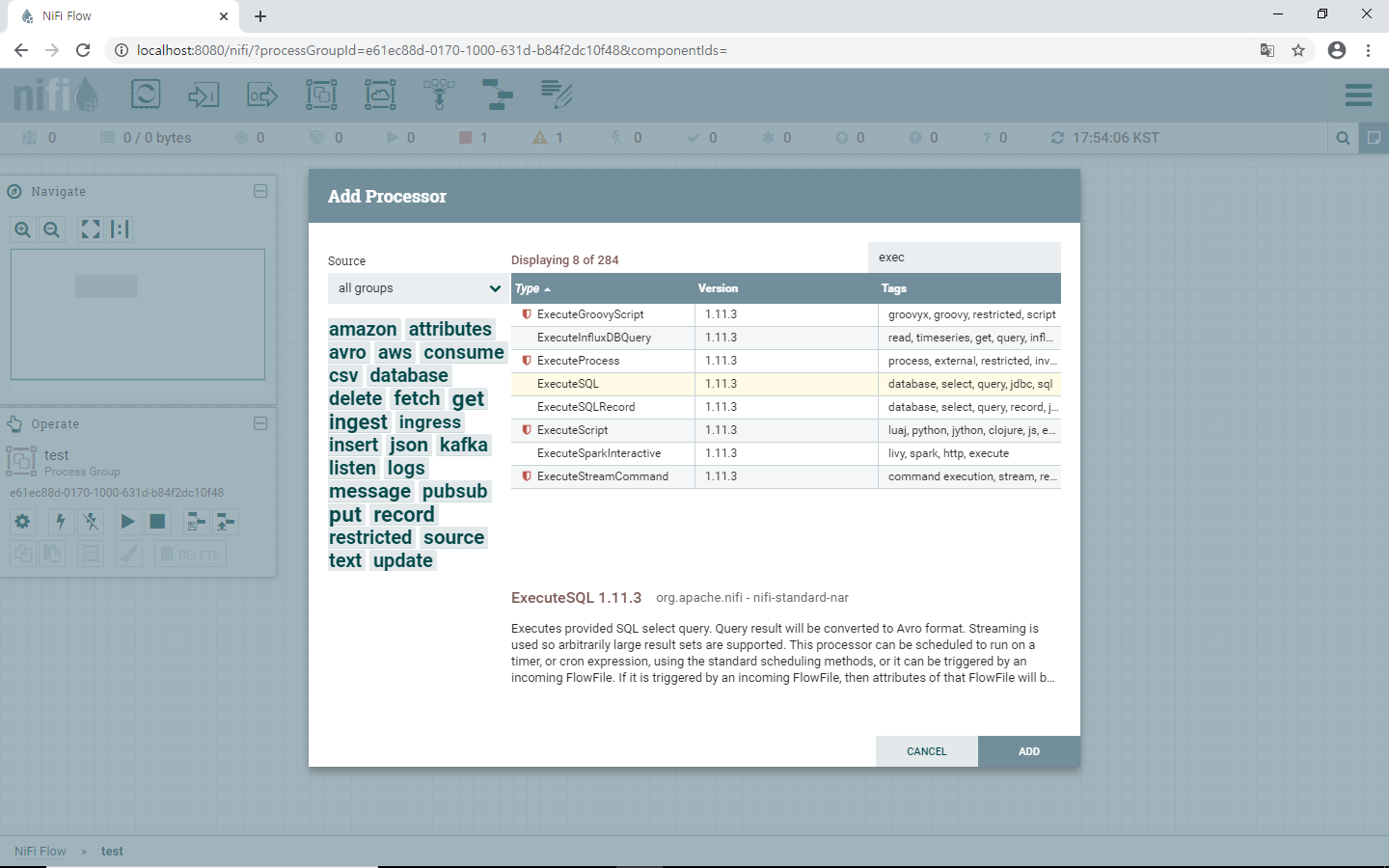Collapse the Navigate panel
Viewport: 1389px width, 868px height.
pos(260,191)
